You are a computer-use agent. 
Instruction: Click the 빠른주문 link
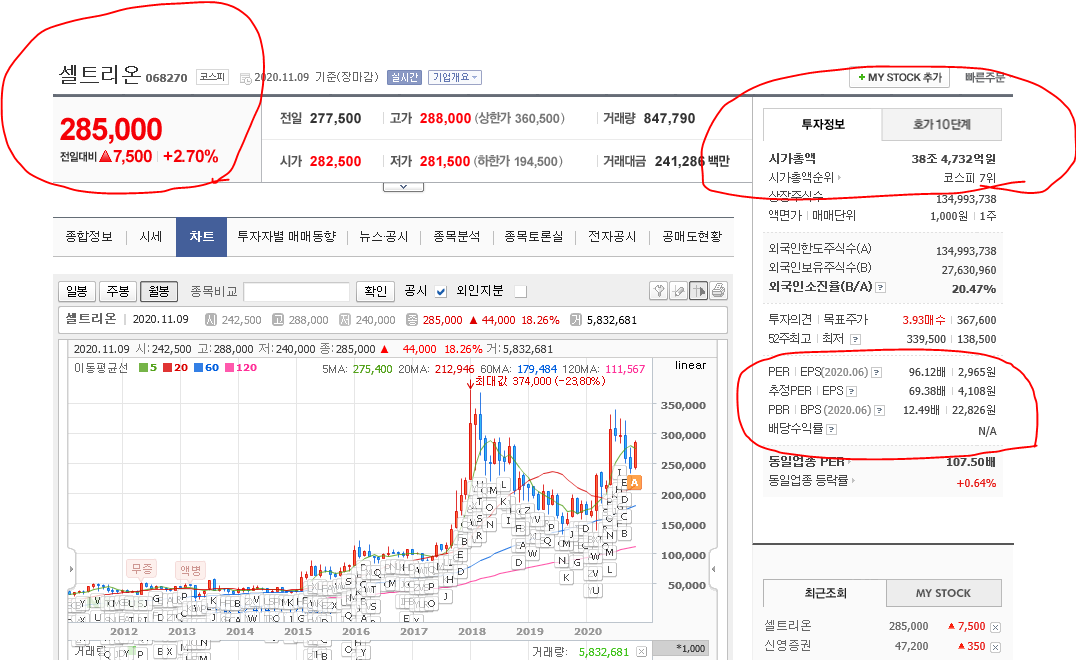tap(985, 78)
